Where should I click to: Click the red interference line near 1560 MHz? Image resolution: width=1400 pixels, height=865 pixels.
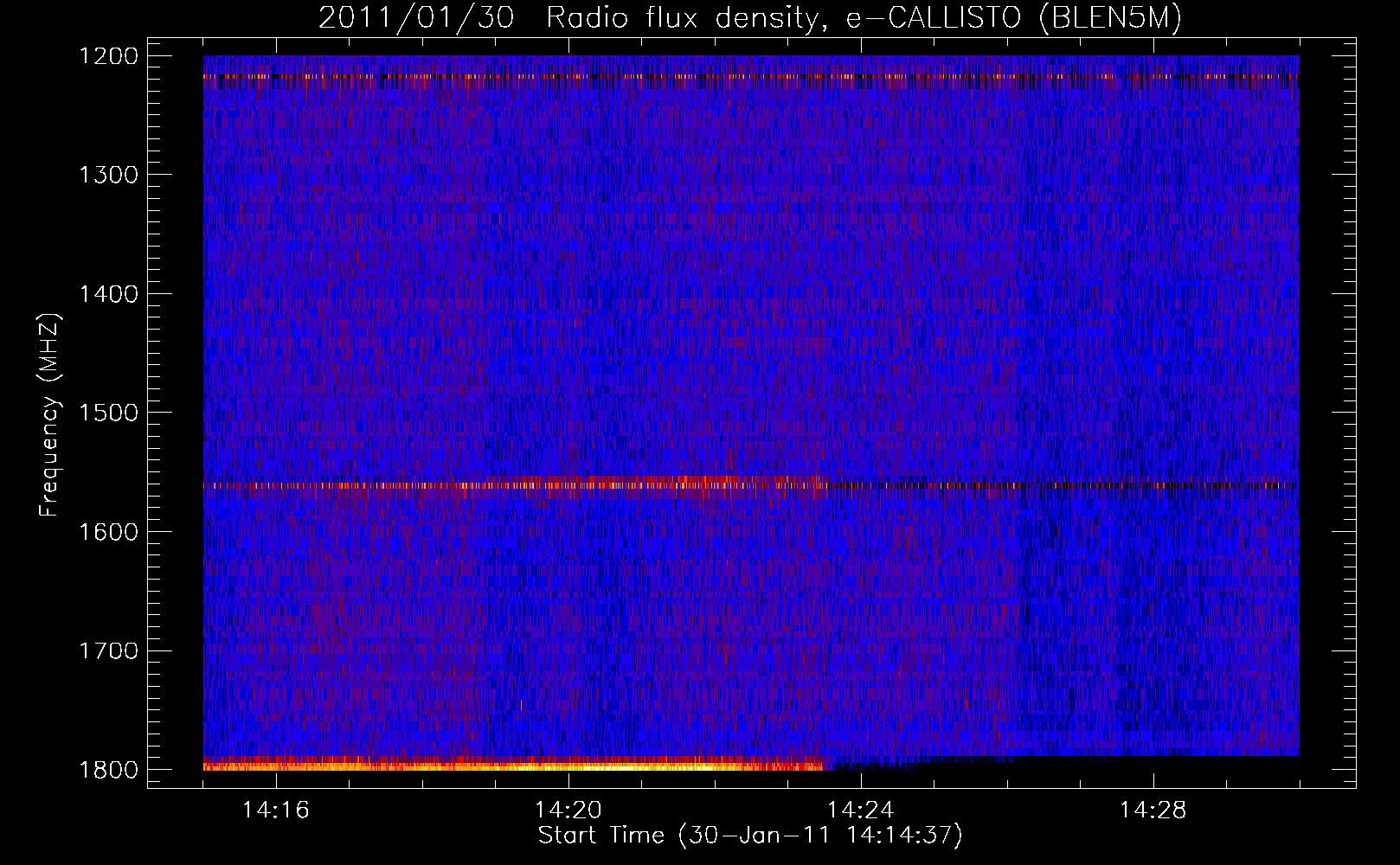[x=751, y=485]
